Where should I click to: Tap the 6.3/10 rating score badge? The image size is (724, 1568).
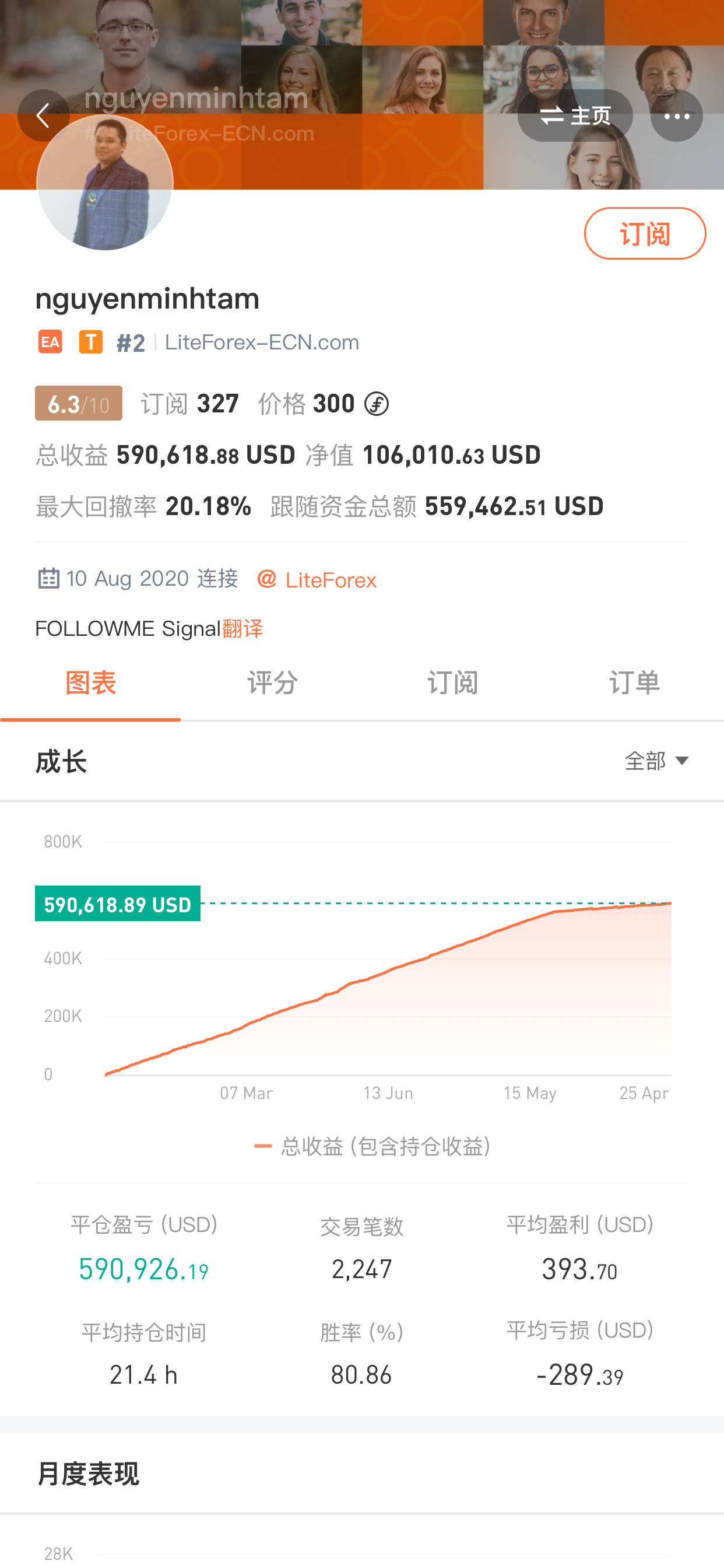(79, 404)
